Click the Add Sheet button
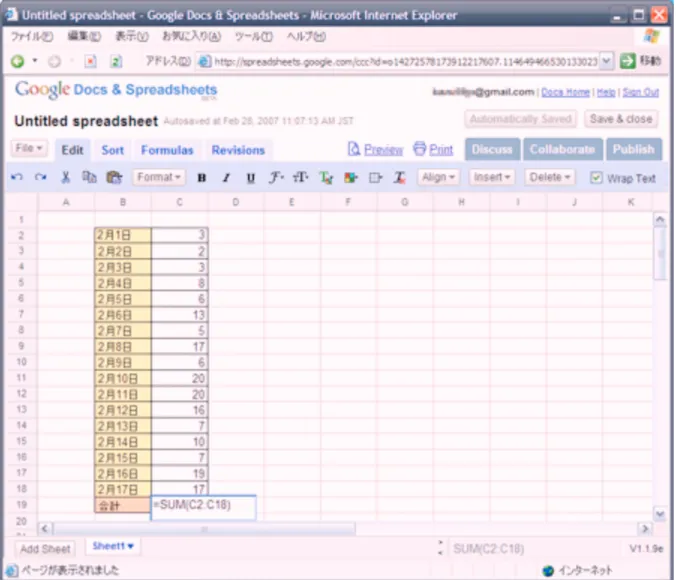 [x=45, y=549]
